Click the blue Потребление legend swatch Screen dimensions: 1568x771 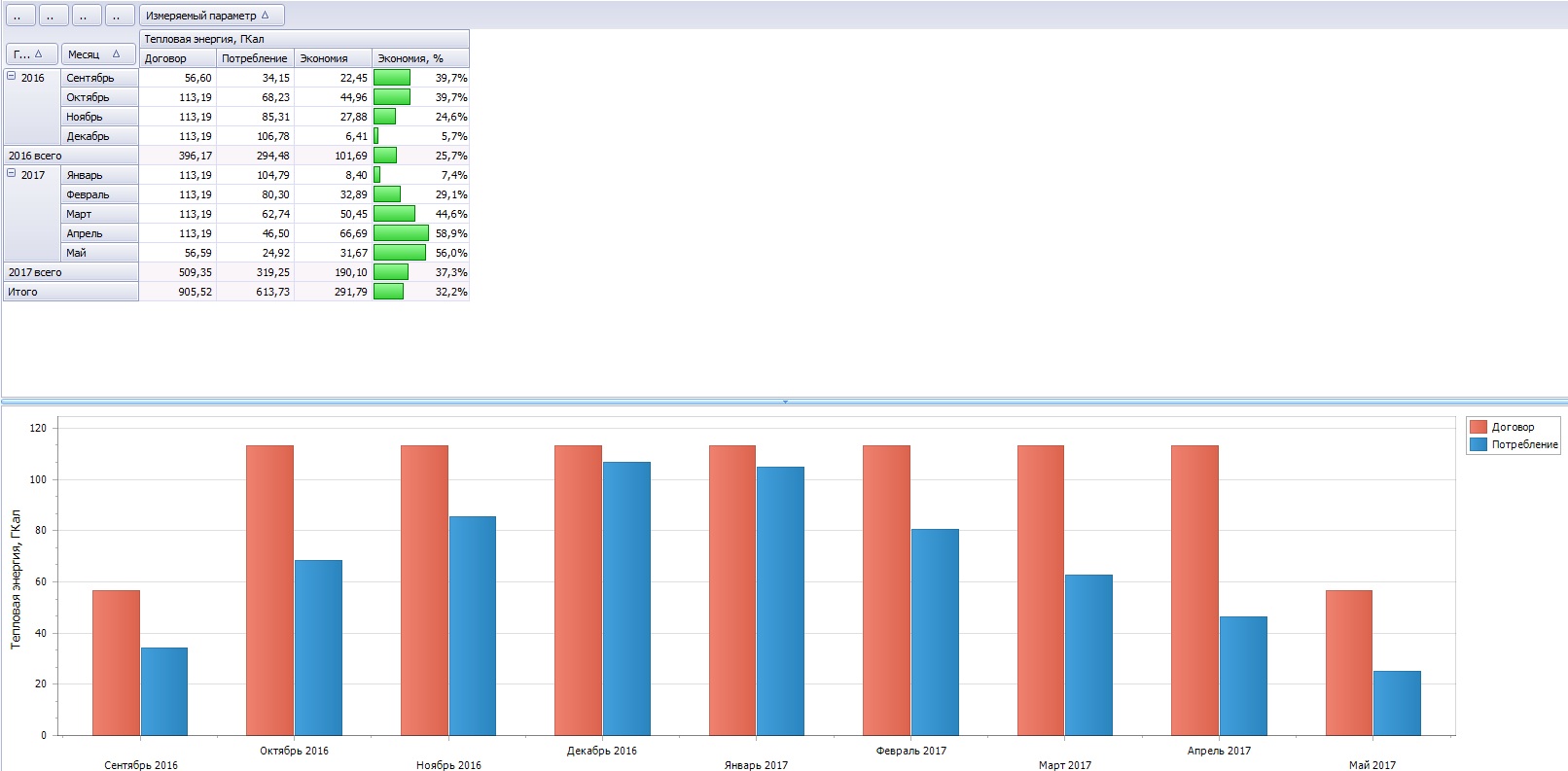(1479, 444)
